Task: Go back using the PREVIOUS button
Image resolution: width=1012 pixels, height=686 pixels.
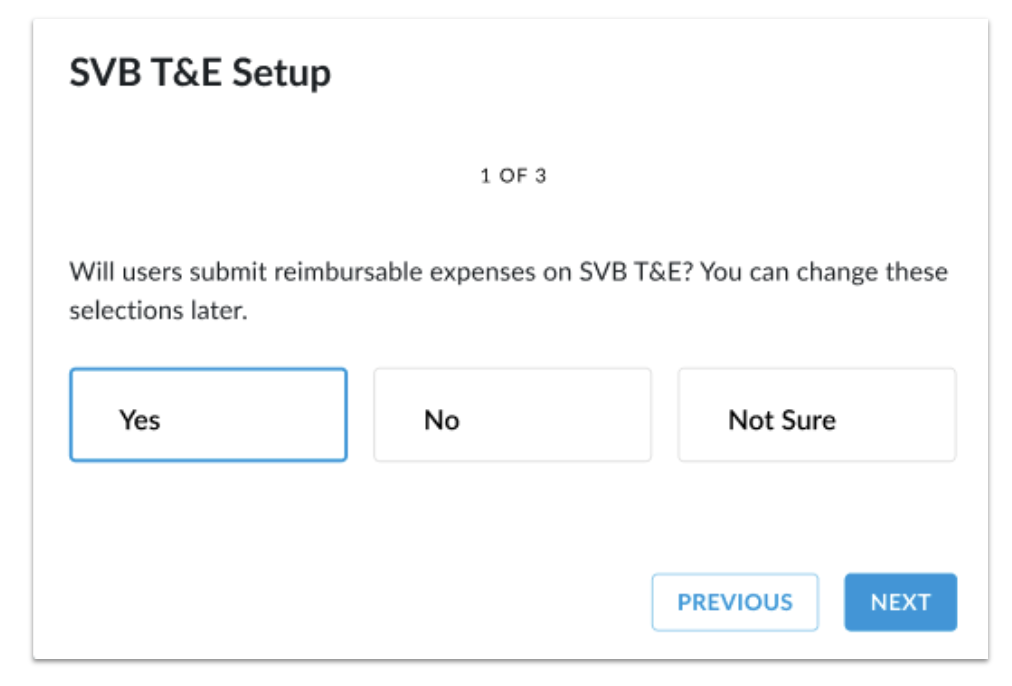Action: [x=735, y=602]
